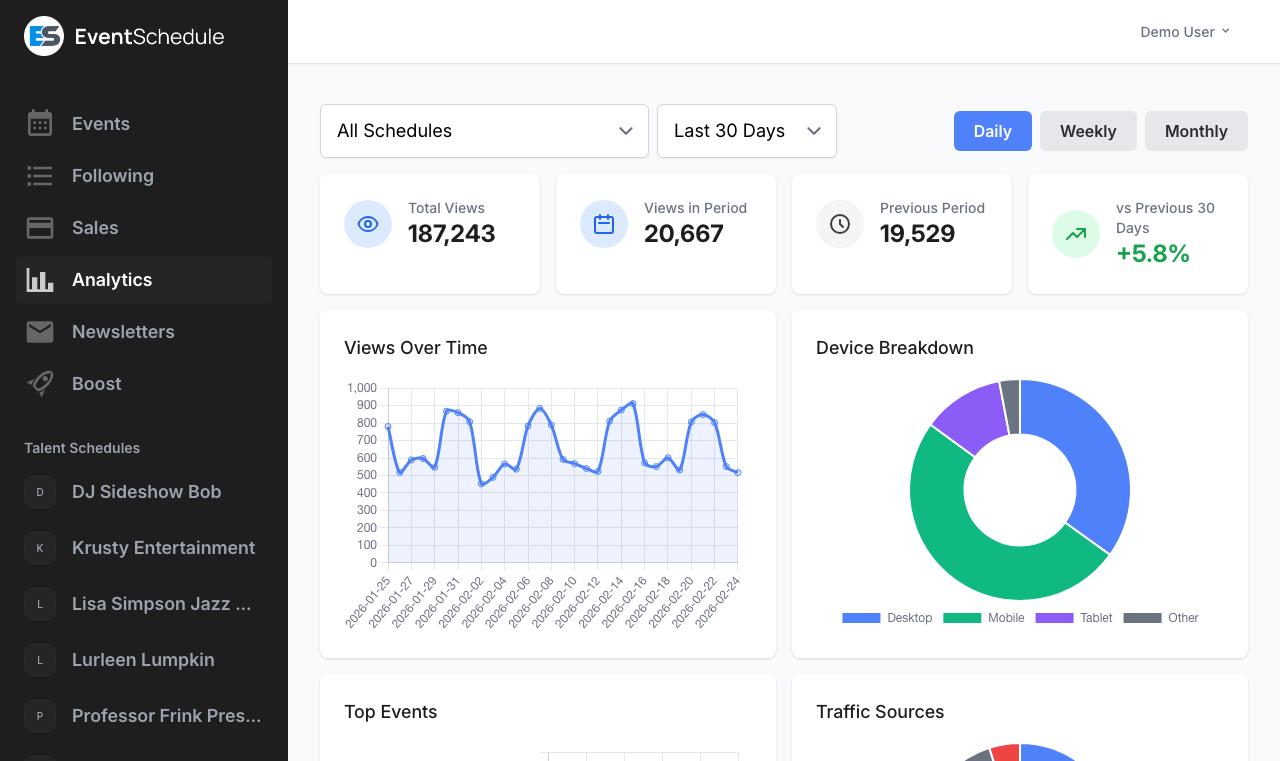Click Lurleen Lumpkin in the sidebar
1280x761 pixels.
pos(143,659)
